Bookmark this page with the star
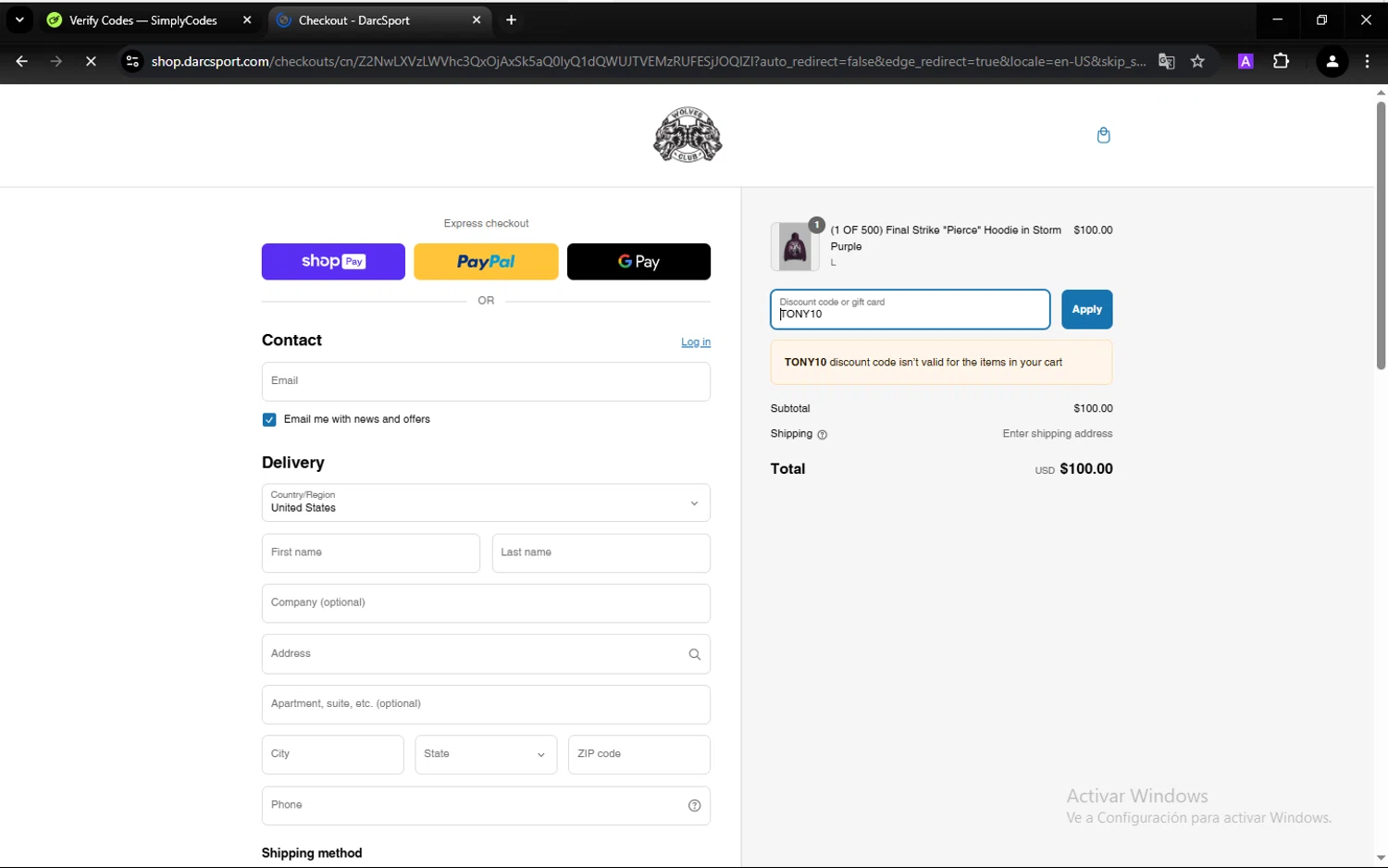 click(1197, 61)
